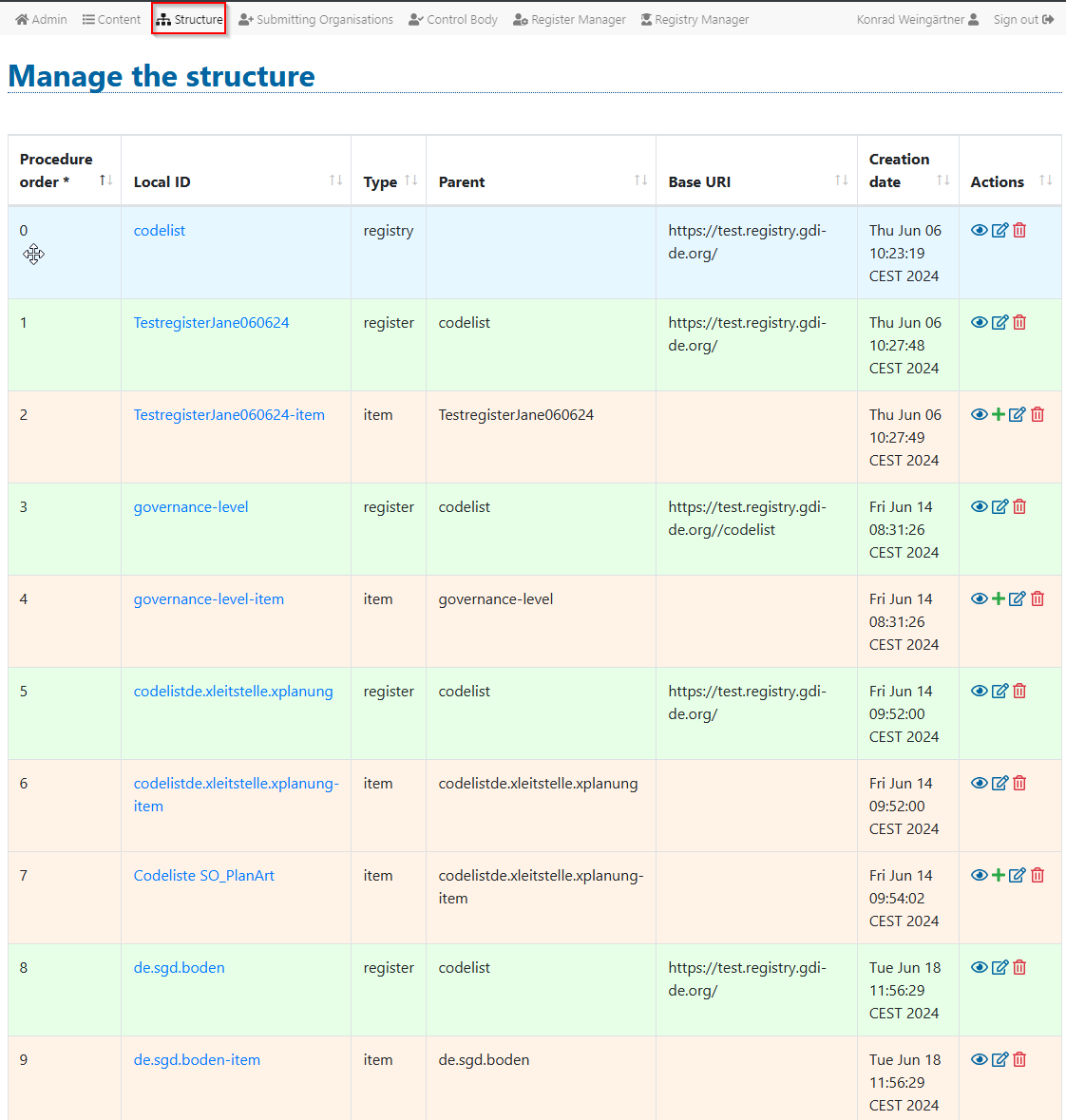
Task: Grab the move handle on row 0
Action: (34, 254)
